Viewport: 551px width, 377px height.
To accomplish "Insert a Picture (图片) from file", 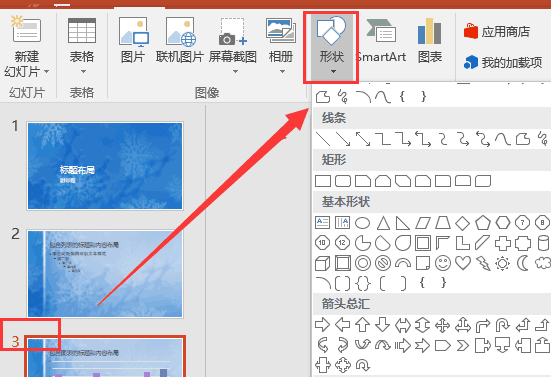I will click(x=133, y=41).
